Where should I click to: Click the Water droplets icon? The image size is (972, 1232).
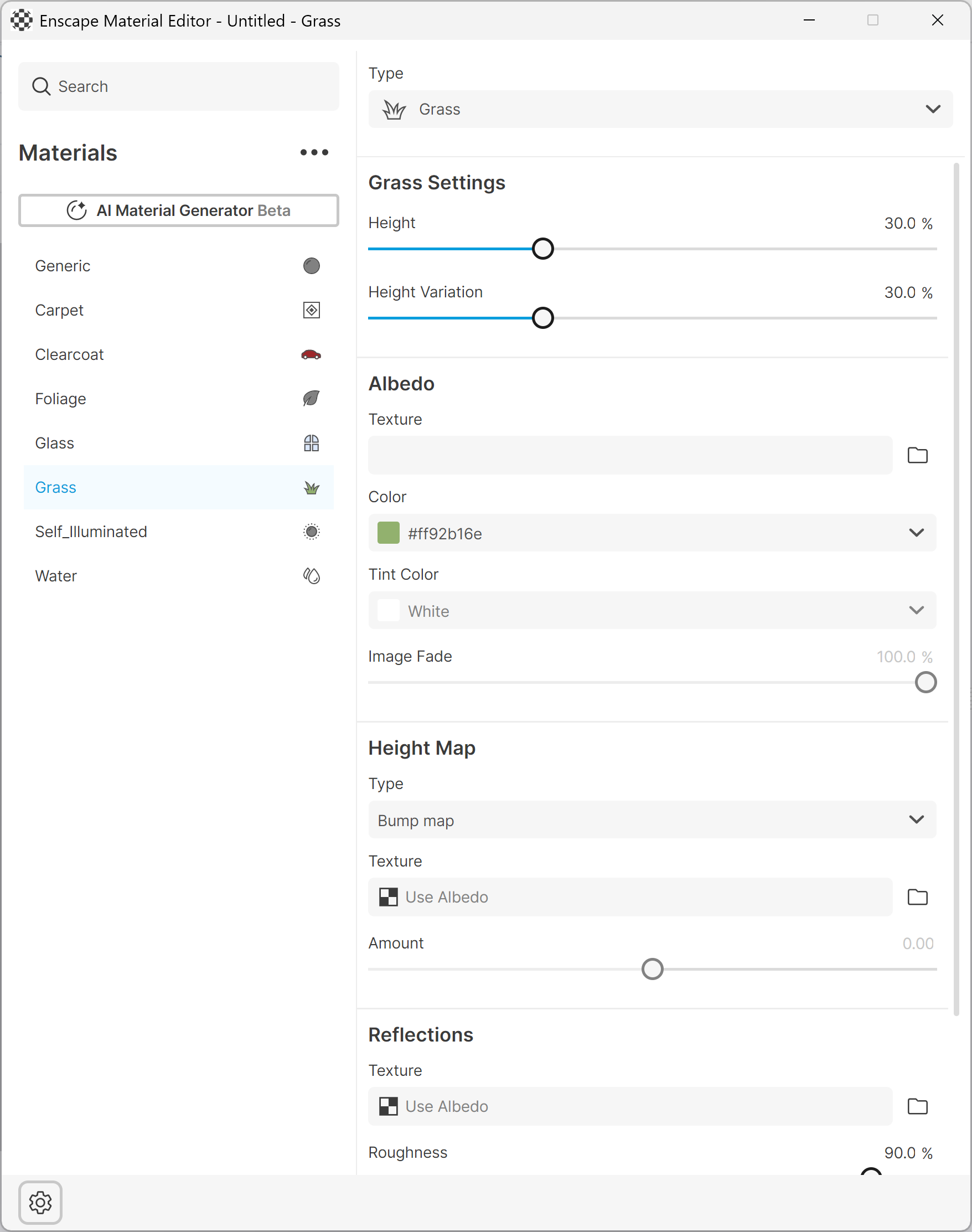311,575
